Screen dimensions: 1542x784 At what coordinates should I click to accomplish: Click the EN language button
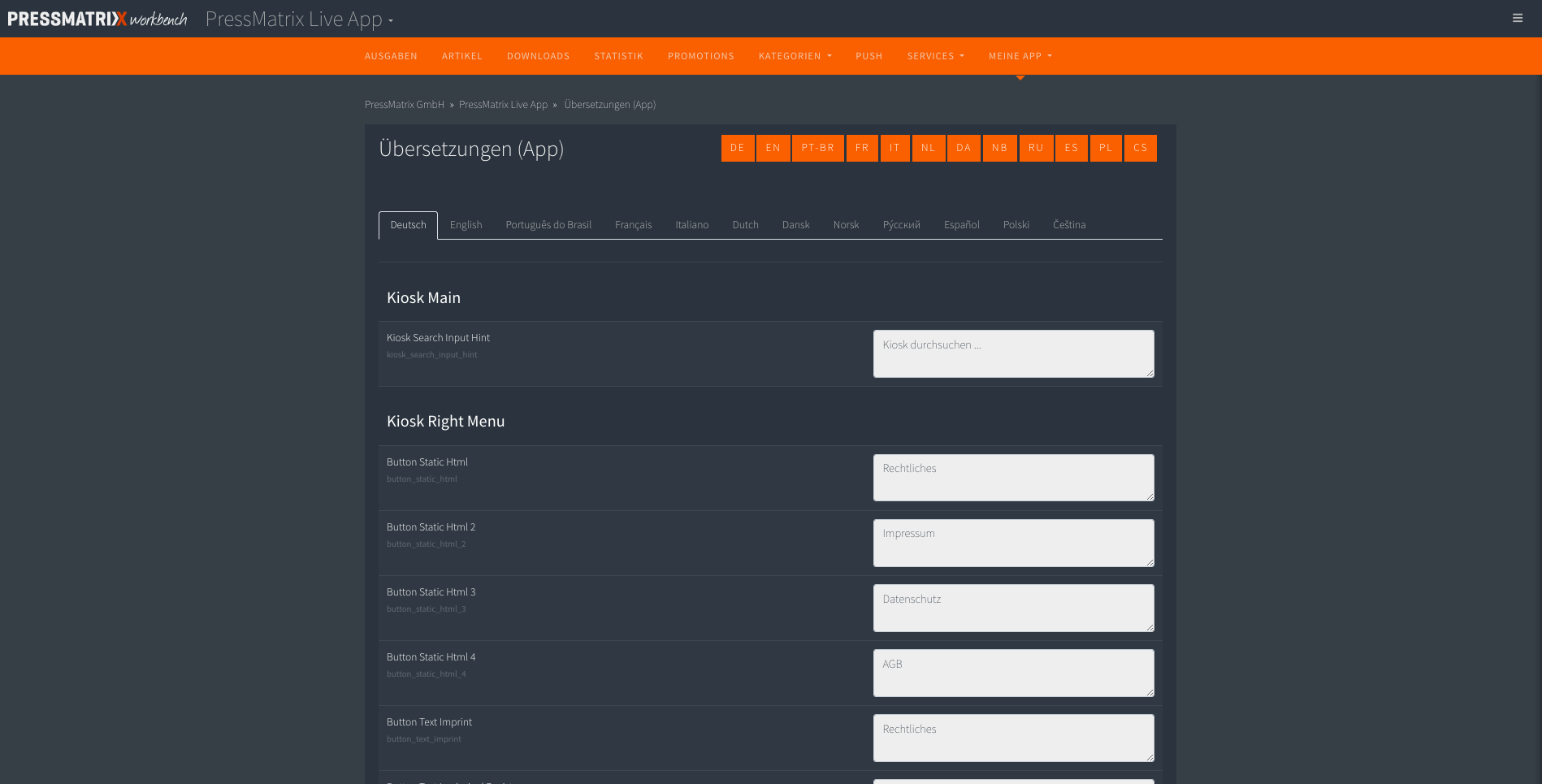tap(773, 148)
